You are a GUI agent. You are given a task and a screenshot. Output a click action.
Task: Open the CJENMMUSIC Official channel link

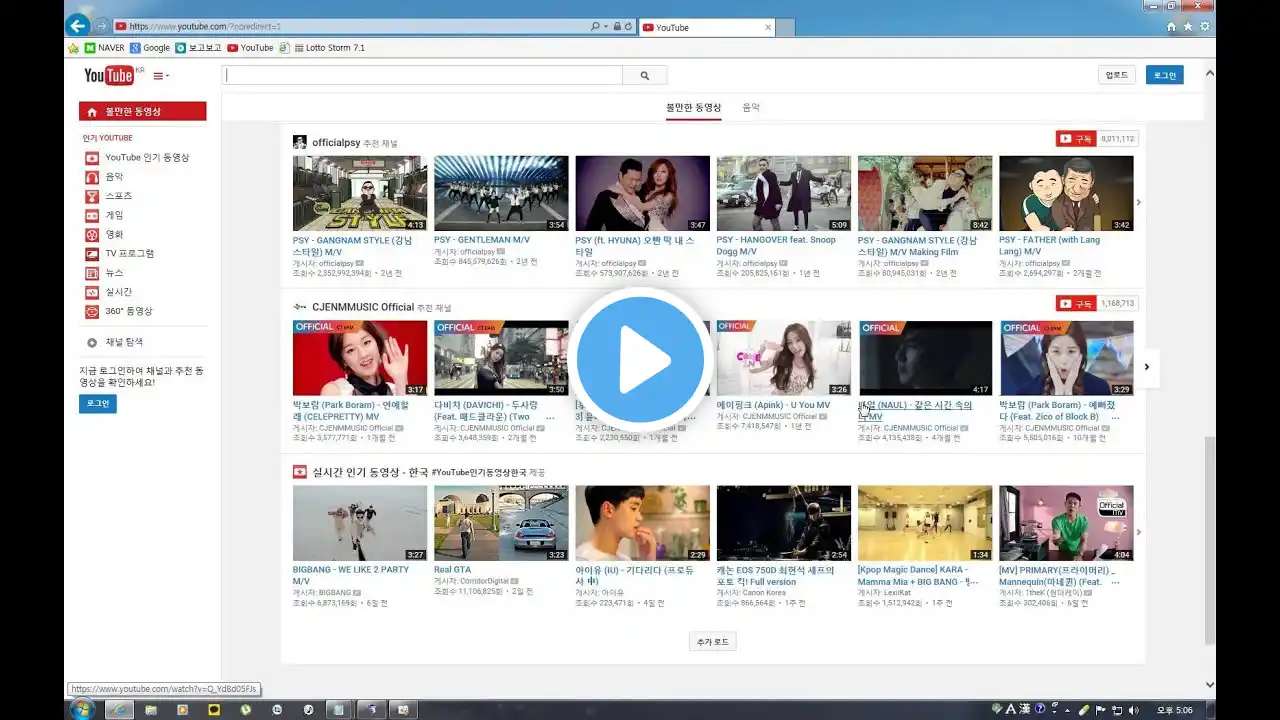363,307
